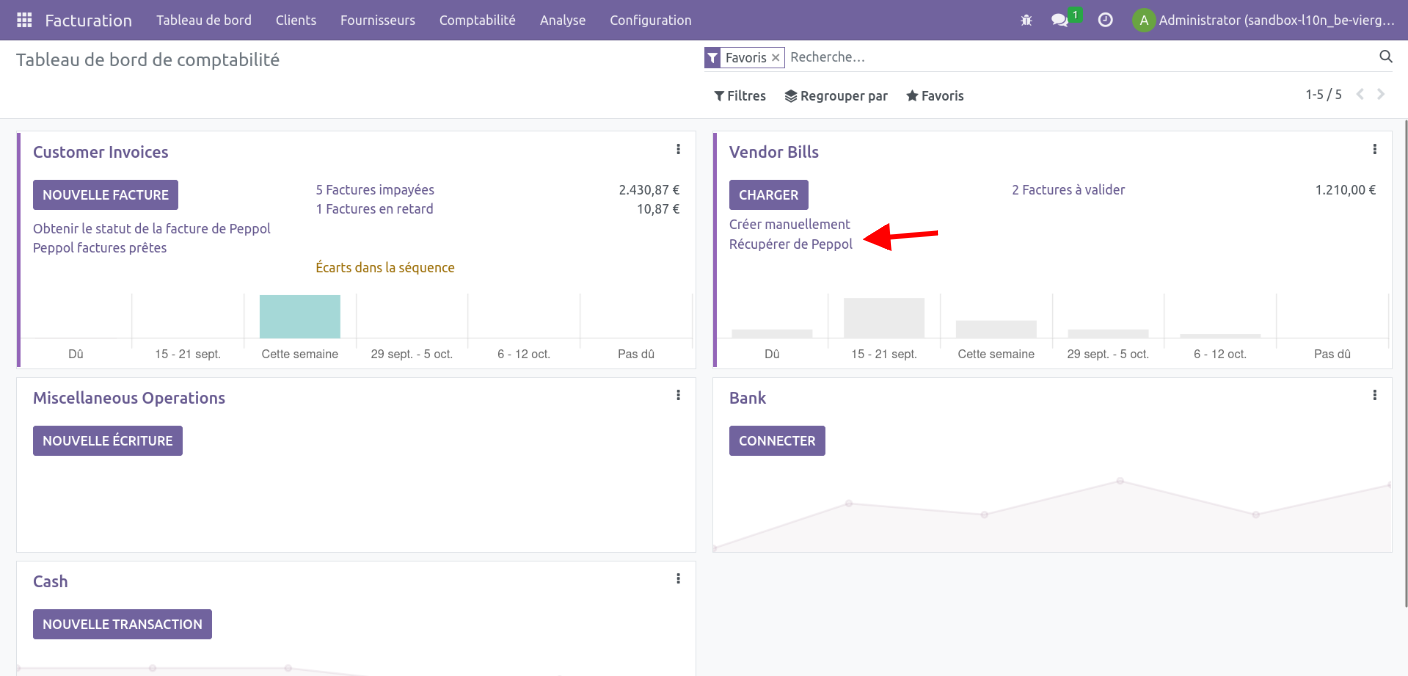
Task: Open the Configuration menu
Action: (x=650, y=20)
